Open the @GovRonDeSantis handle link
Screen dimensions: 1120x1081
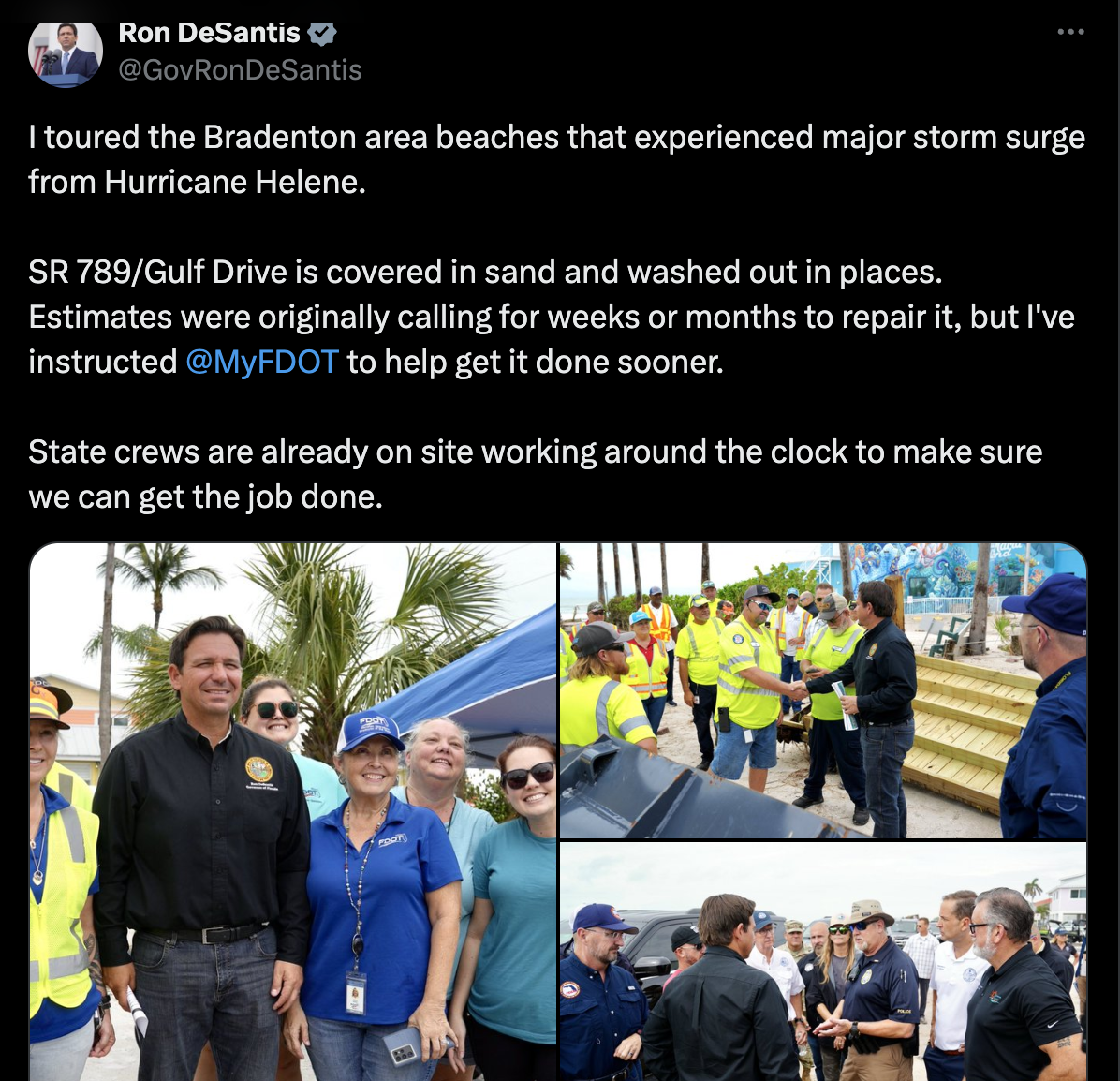tap(240, 70)
